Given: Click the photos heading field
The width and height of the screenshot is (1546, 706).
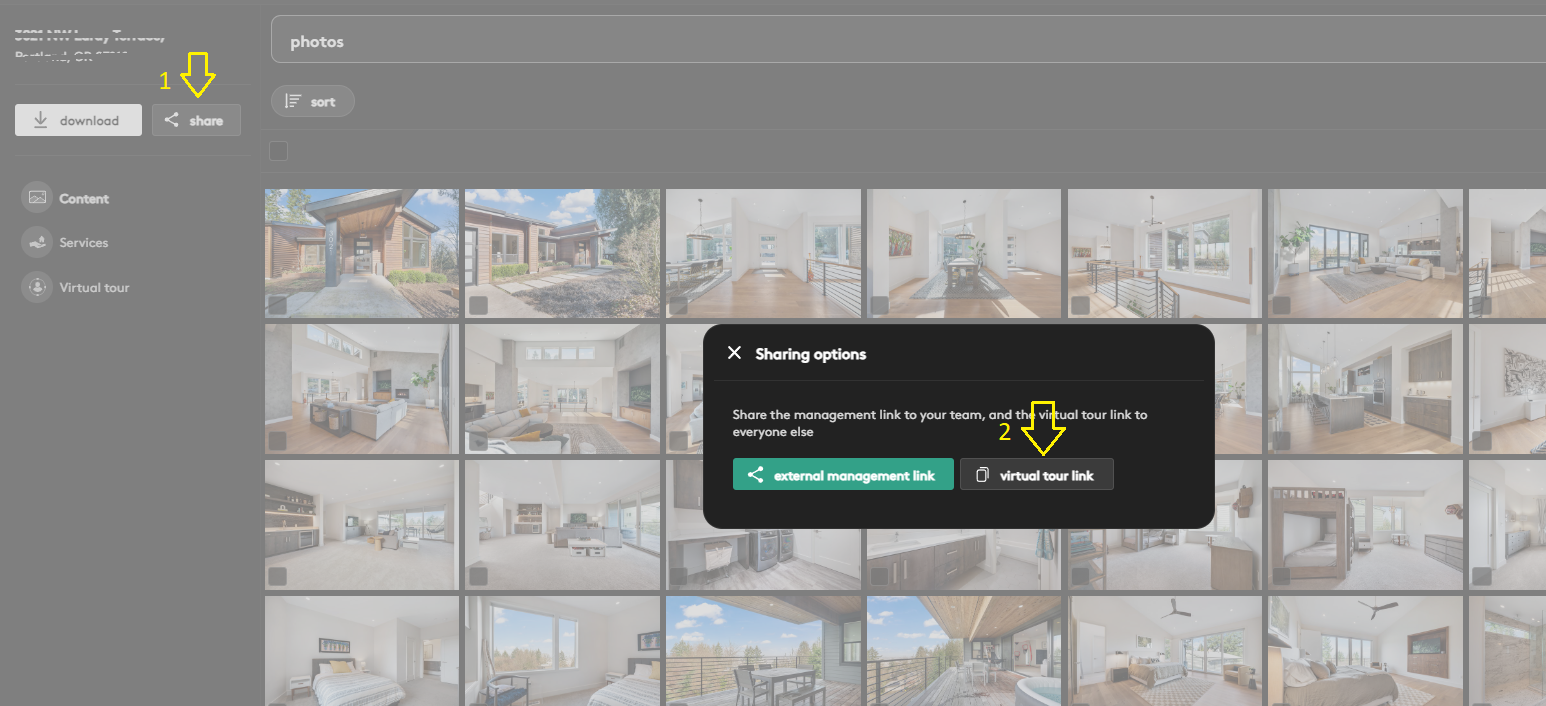Looking at the screenshot, I should point(908,39).
